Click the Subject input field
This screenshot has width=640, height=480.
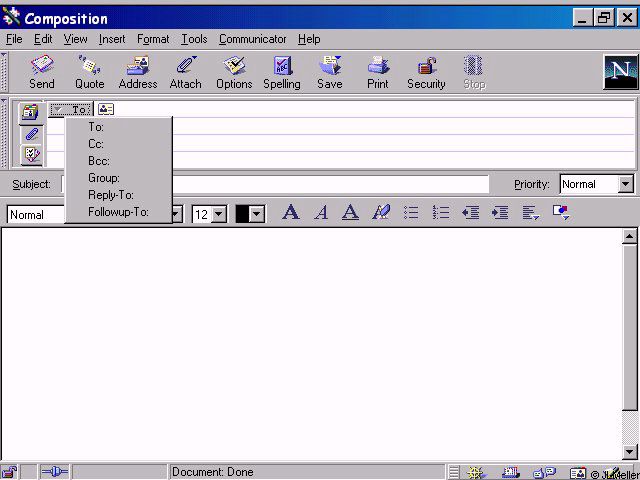tap(275, 184)
